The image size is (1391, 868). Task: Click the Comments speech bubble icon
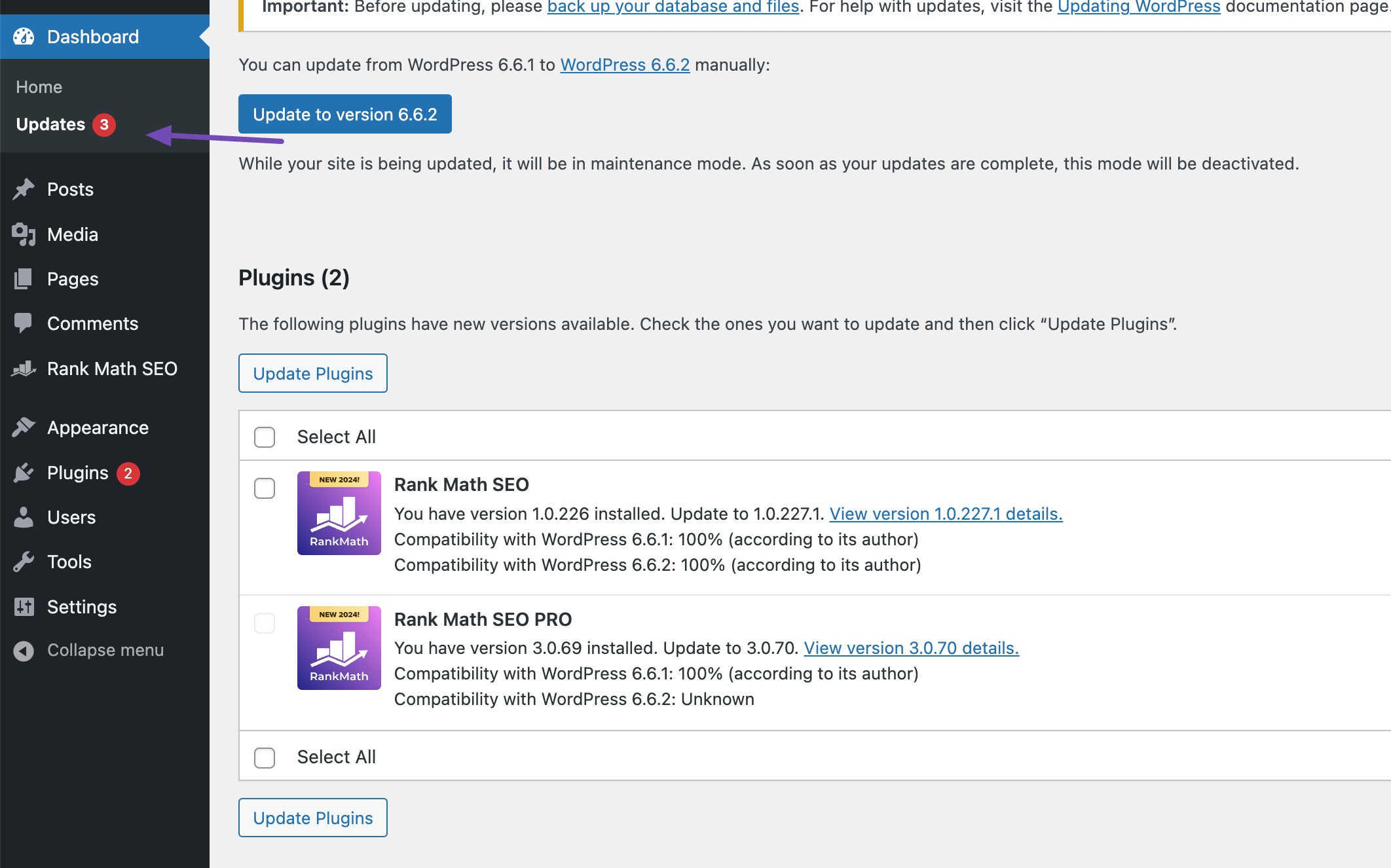[x=24, y=323]
